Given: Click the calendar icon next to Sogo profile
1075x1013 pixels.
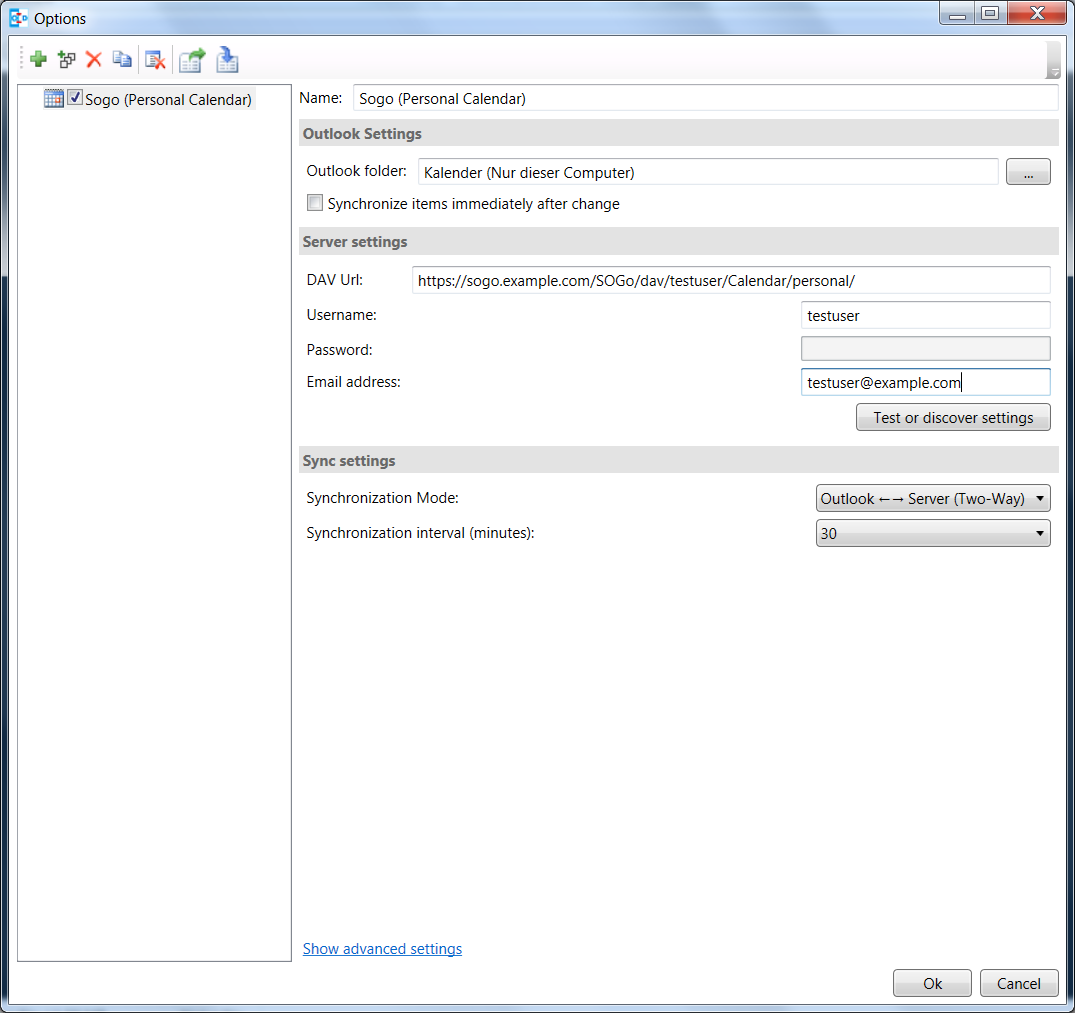Looking at the screenshot, I should (53, 99).
